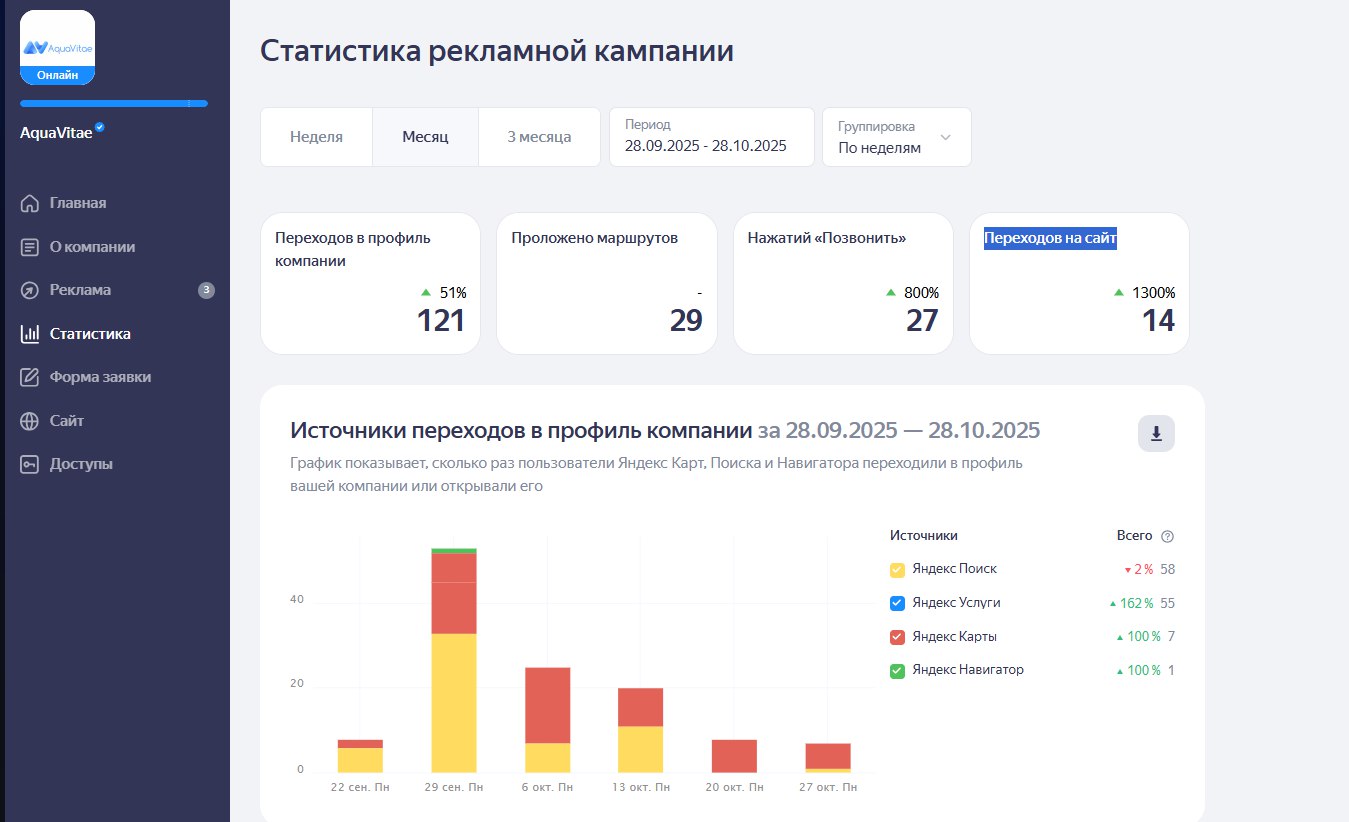The width and height of the screenshot is (1349, 822).
Task: Click the Форма заявки edit icon
Action: 30,378
